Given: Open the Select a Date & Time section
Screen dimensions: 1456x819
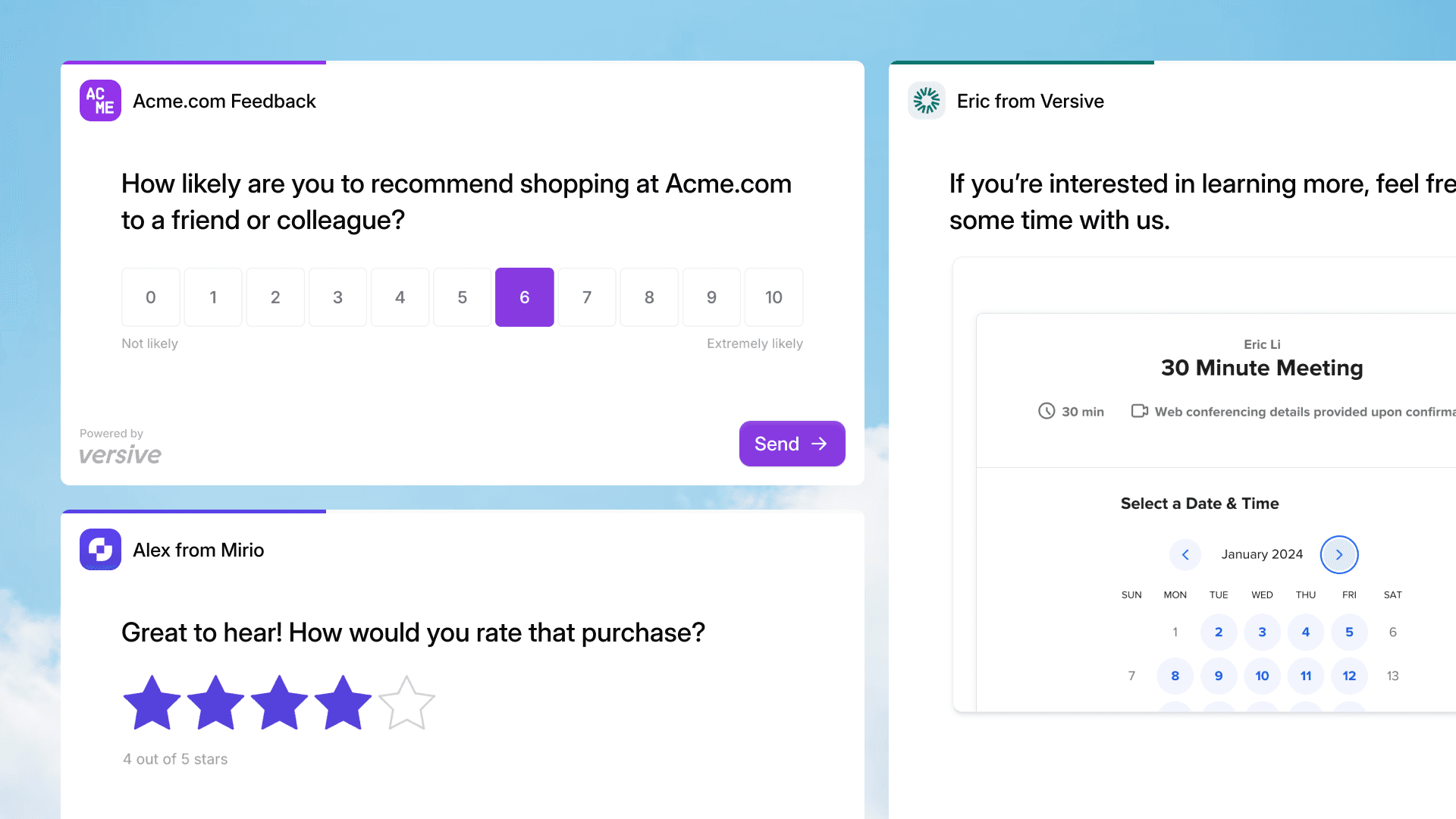Looking at the screenshot, I should point(1200,503).
